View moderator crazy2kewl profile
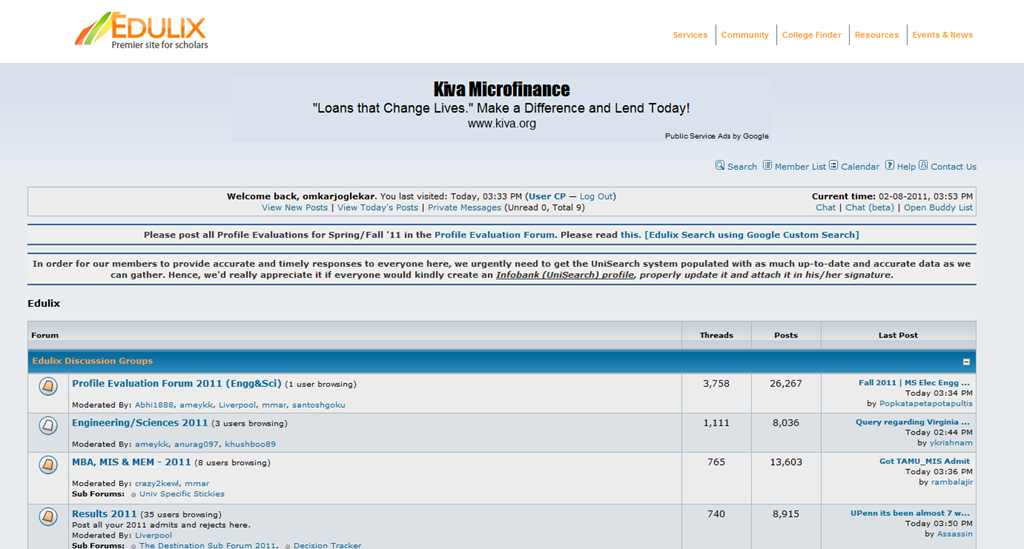Image resolution: width=1024 pixels, height=549 pixels. 157,483
